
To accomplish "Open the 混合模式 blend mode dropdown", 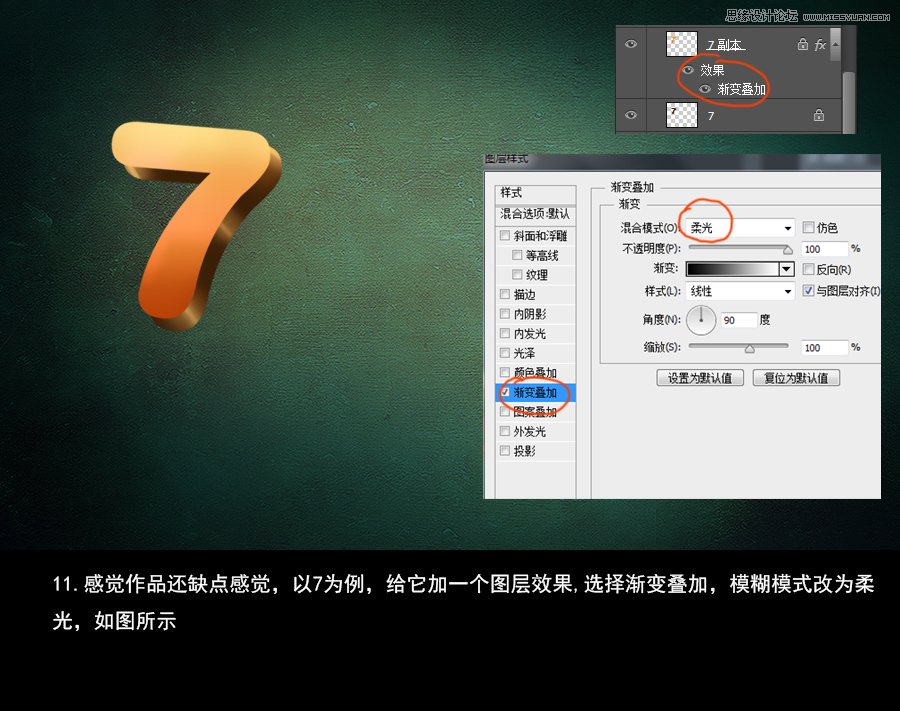I will click(740, 228).
